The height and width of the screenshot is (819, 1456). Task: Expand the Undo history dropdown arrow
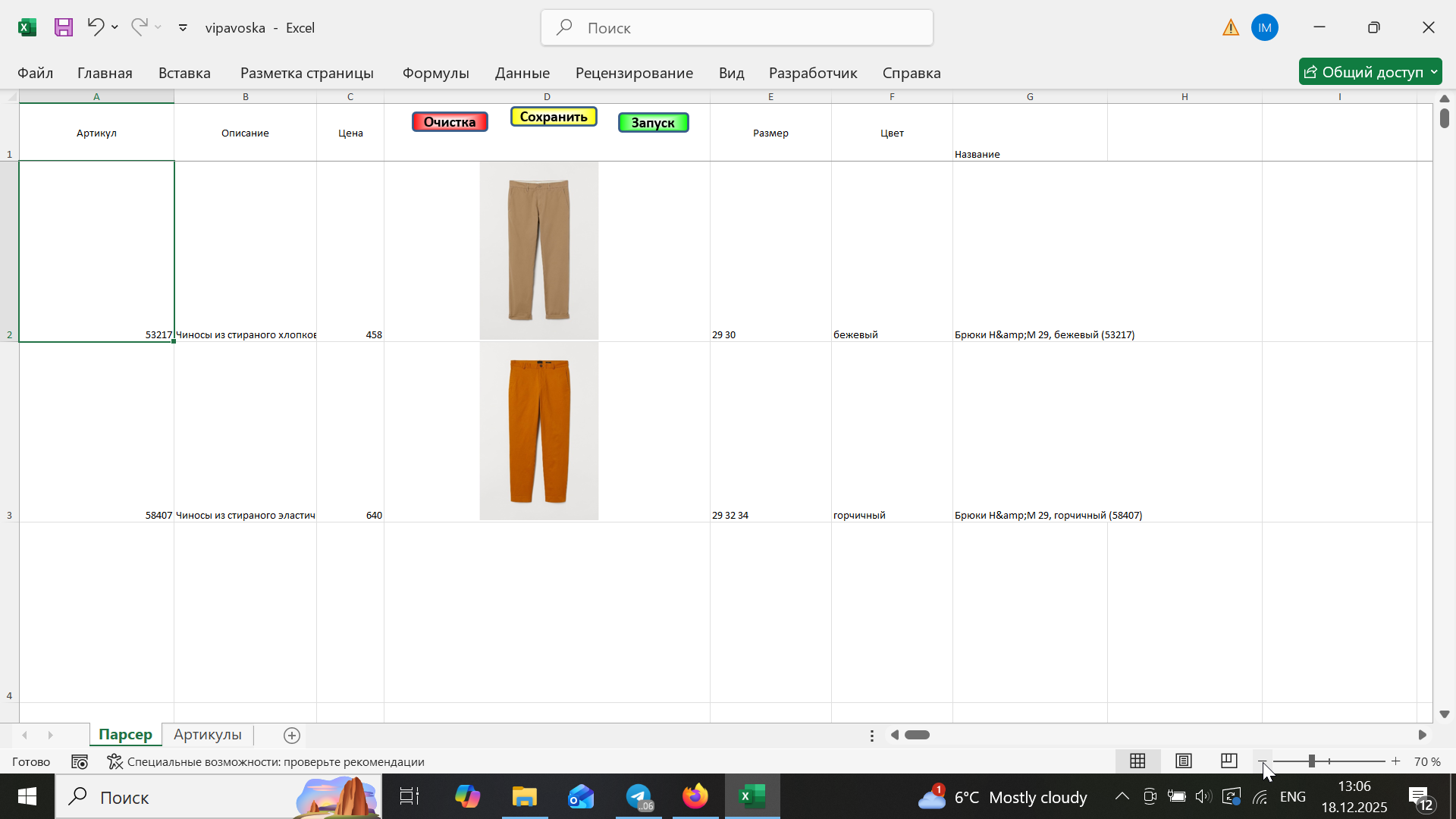coord(115,27)
